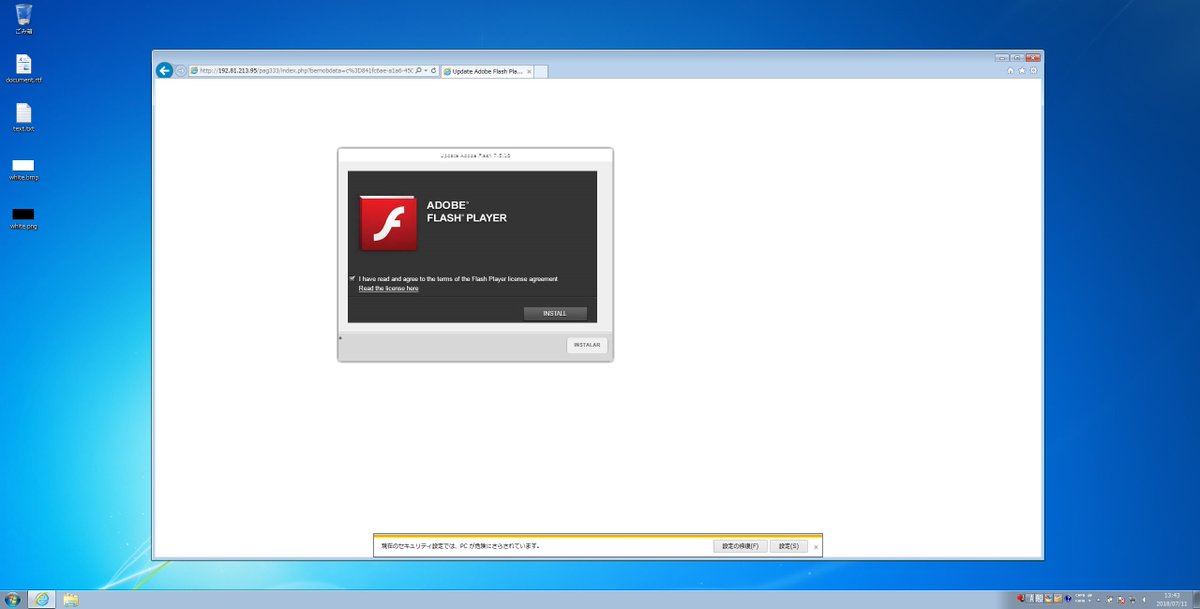1200x609 pixels.
Task: Open the Recycle Bin desktop icon
Action: (23, 19)
